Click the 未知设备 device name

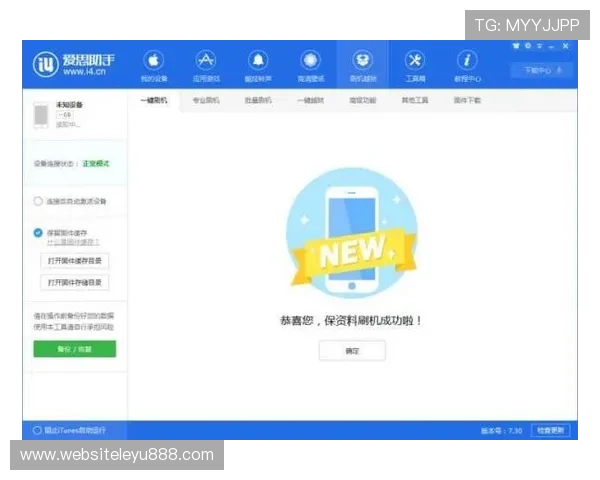coord(69,105)
